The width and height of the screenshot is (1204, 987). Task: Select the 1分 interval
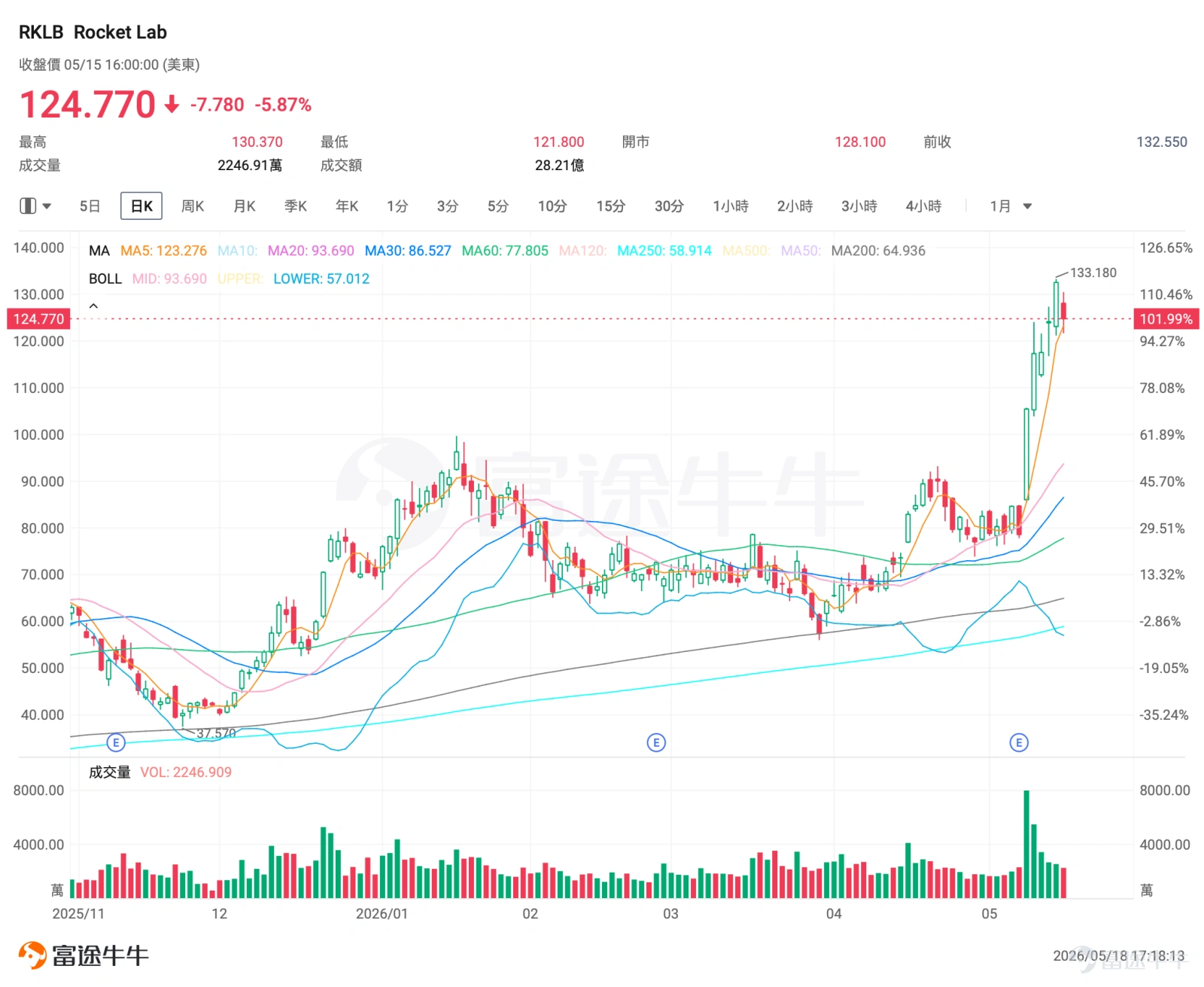(x=397, y=206)
